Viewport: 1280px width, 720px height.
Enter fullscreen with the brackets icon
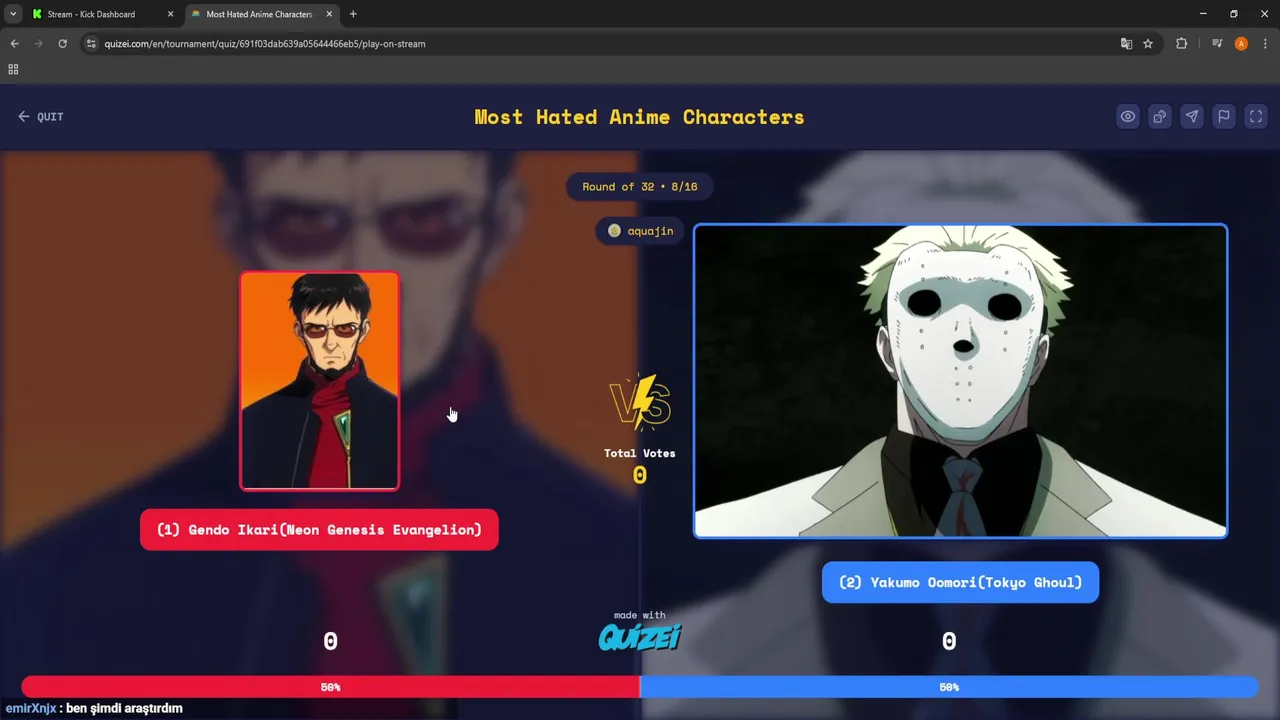point(1256,116)
